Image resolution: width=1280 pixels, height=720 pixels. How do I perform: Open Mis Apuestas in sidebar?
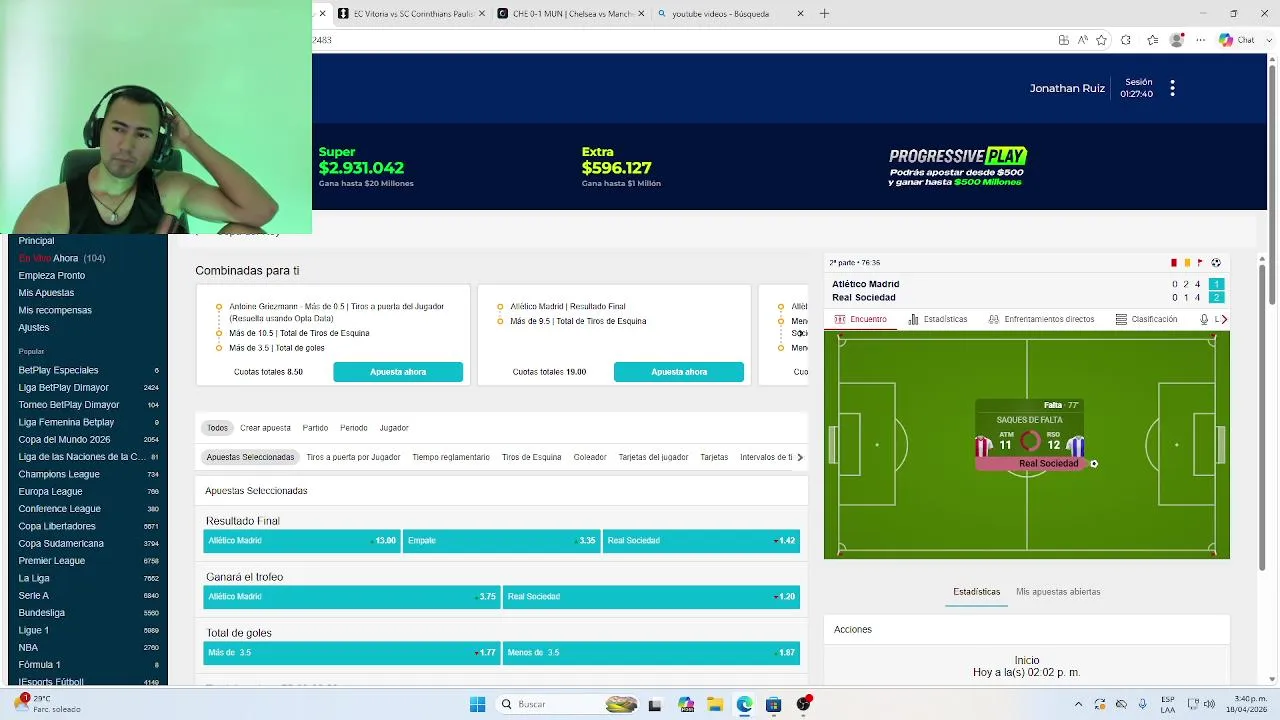[46, 293]
